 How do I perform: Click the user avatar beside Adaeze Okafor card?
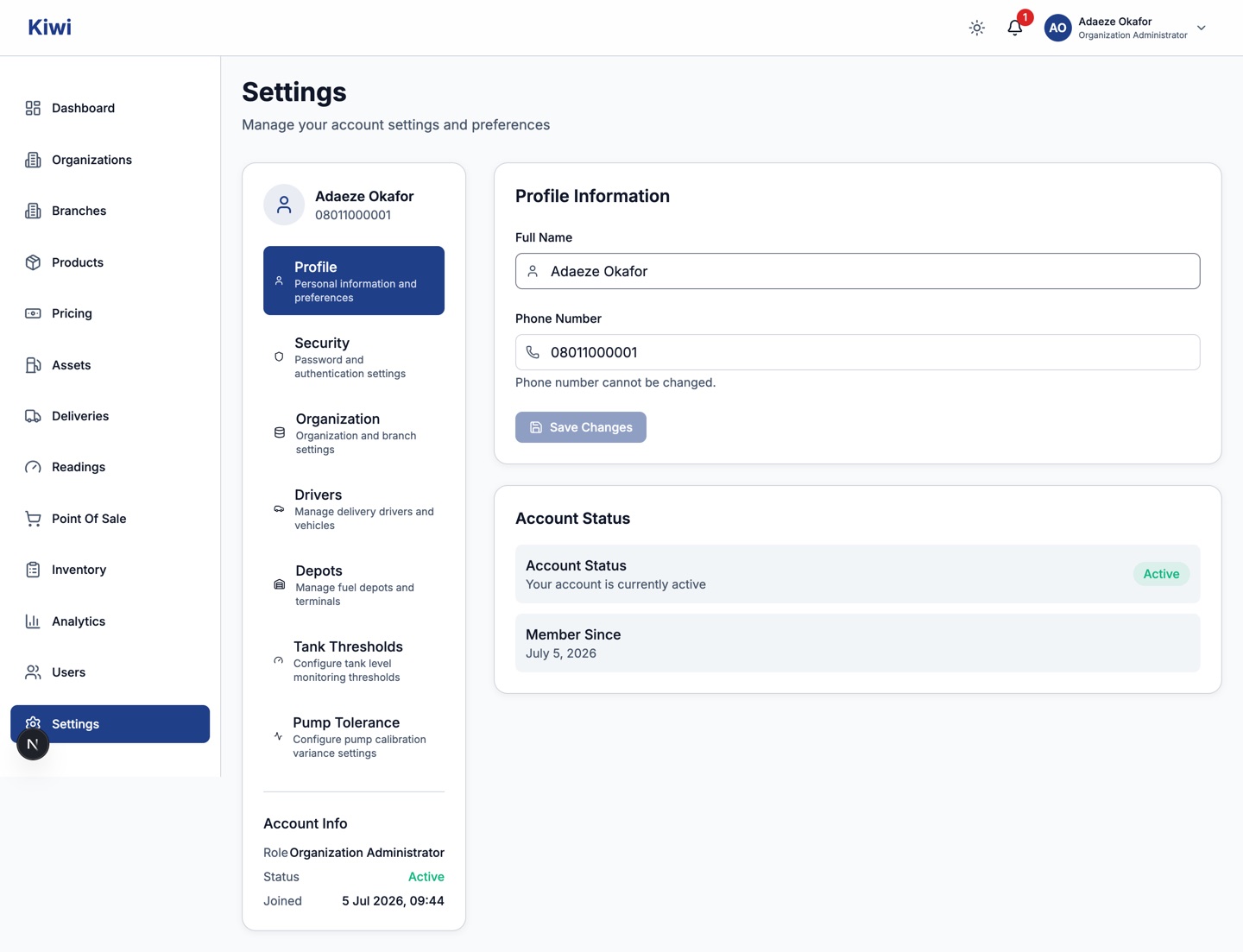pyautogui.click(x=284, y=205)
